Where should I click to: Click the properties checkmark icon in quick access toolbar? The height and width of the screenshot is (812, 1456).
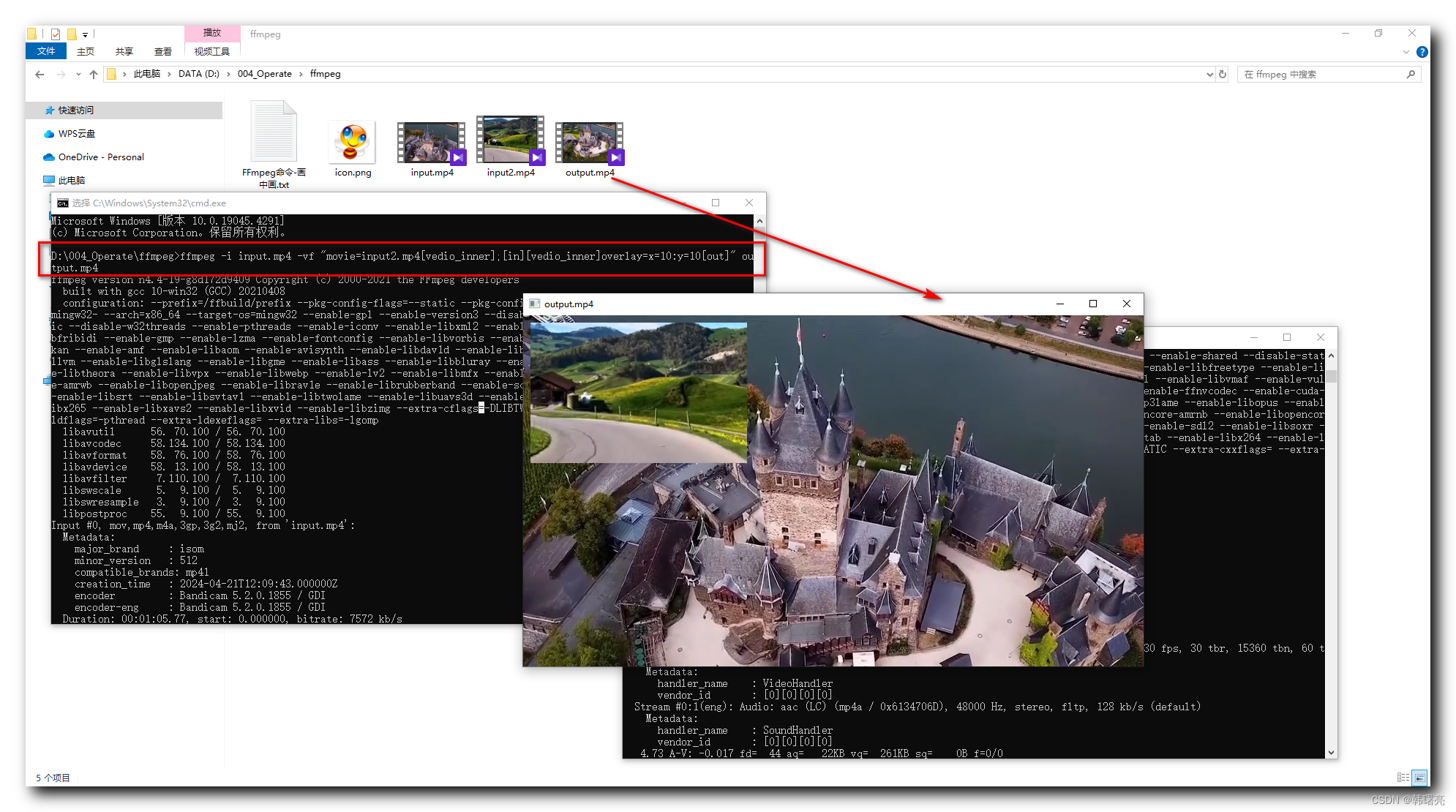[x=56, y=34]
